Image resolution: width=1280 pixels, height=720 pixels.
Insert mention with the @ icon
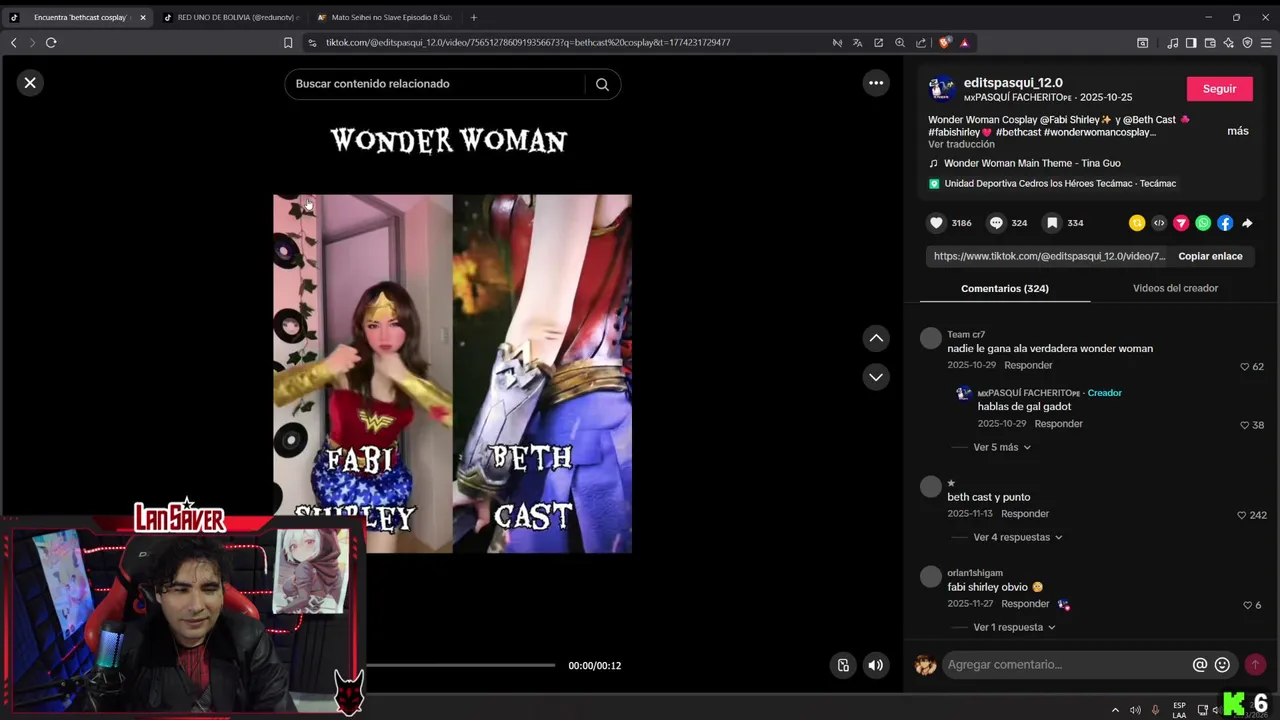point(1200,665)
